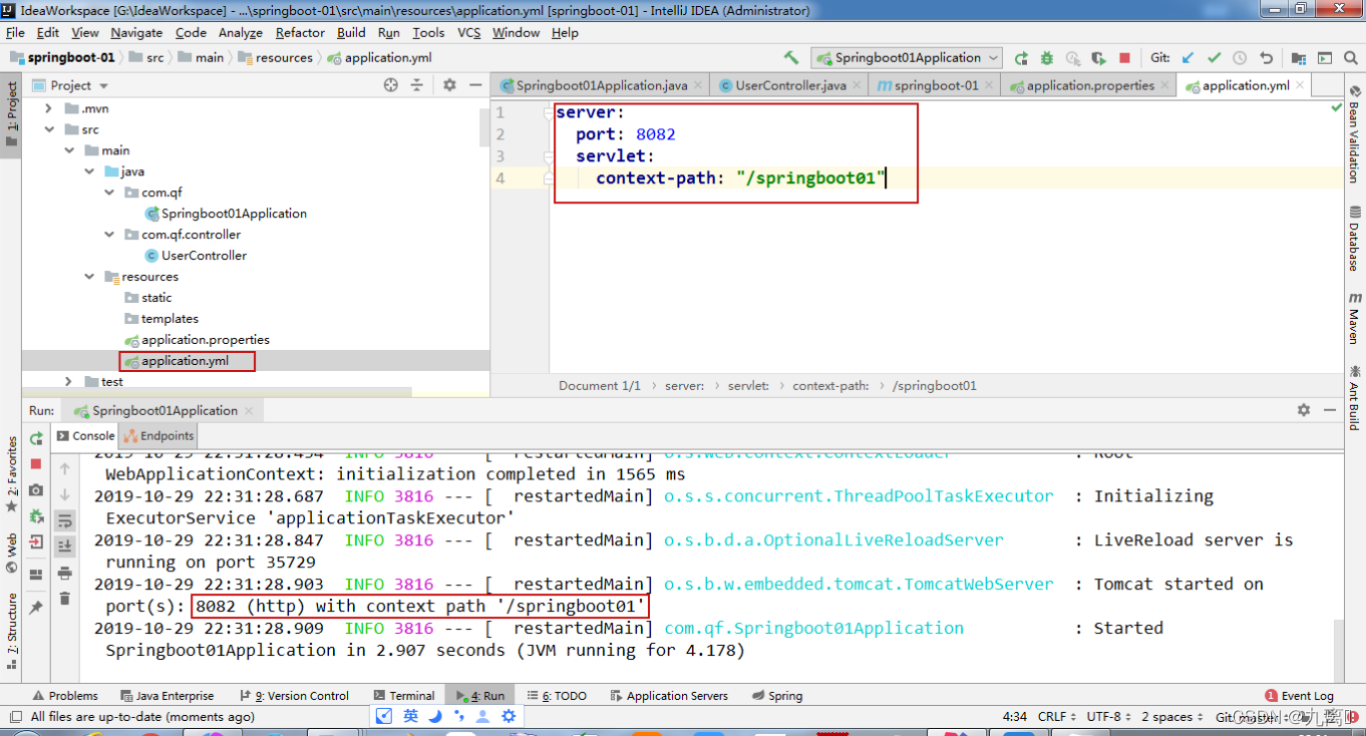Hide the Project panel with the minus icon

[475, 85]
